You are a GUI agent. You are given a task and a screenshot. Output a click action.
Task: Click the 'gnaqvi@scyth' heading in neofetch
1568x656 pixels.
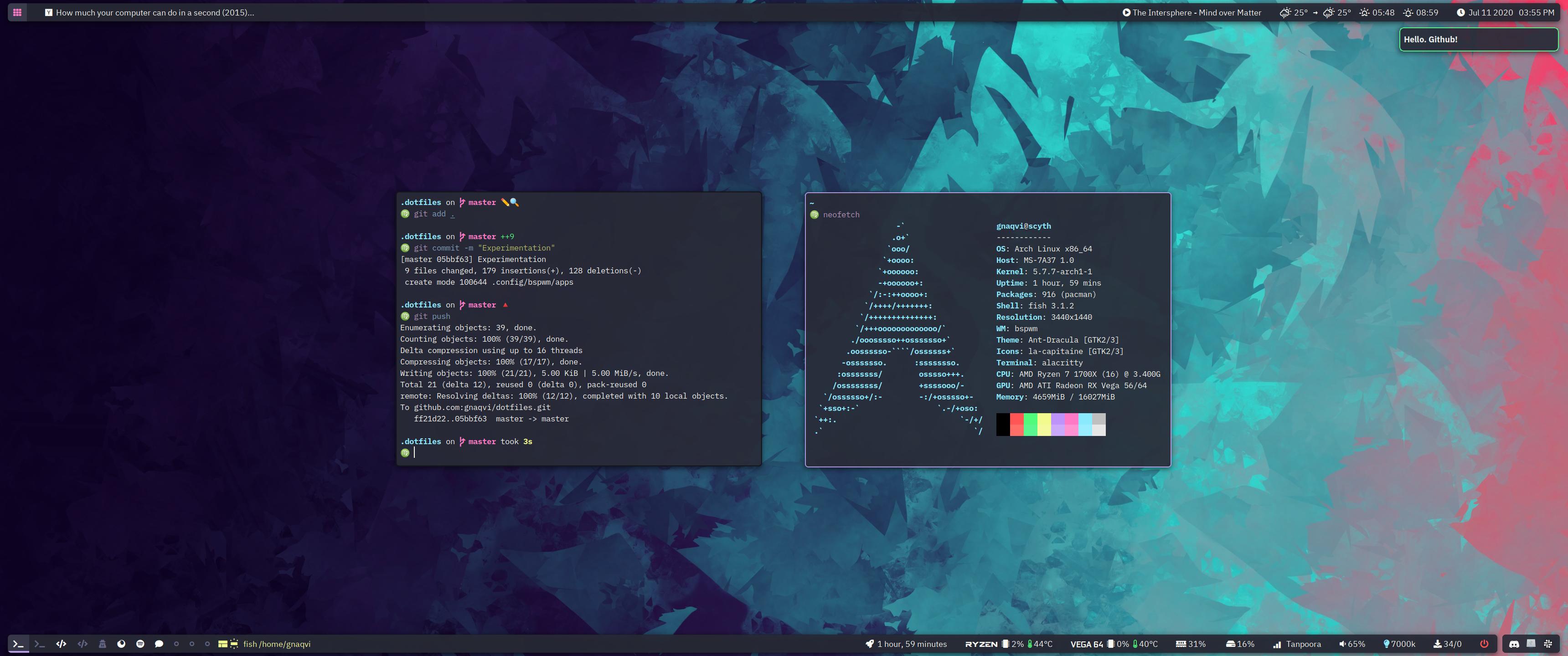[x=1023, y=226]
